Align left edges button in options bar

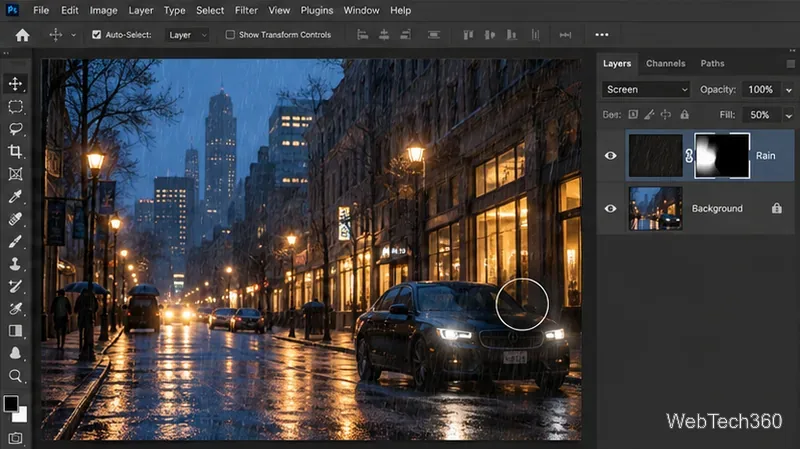(362, 35)
